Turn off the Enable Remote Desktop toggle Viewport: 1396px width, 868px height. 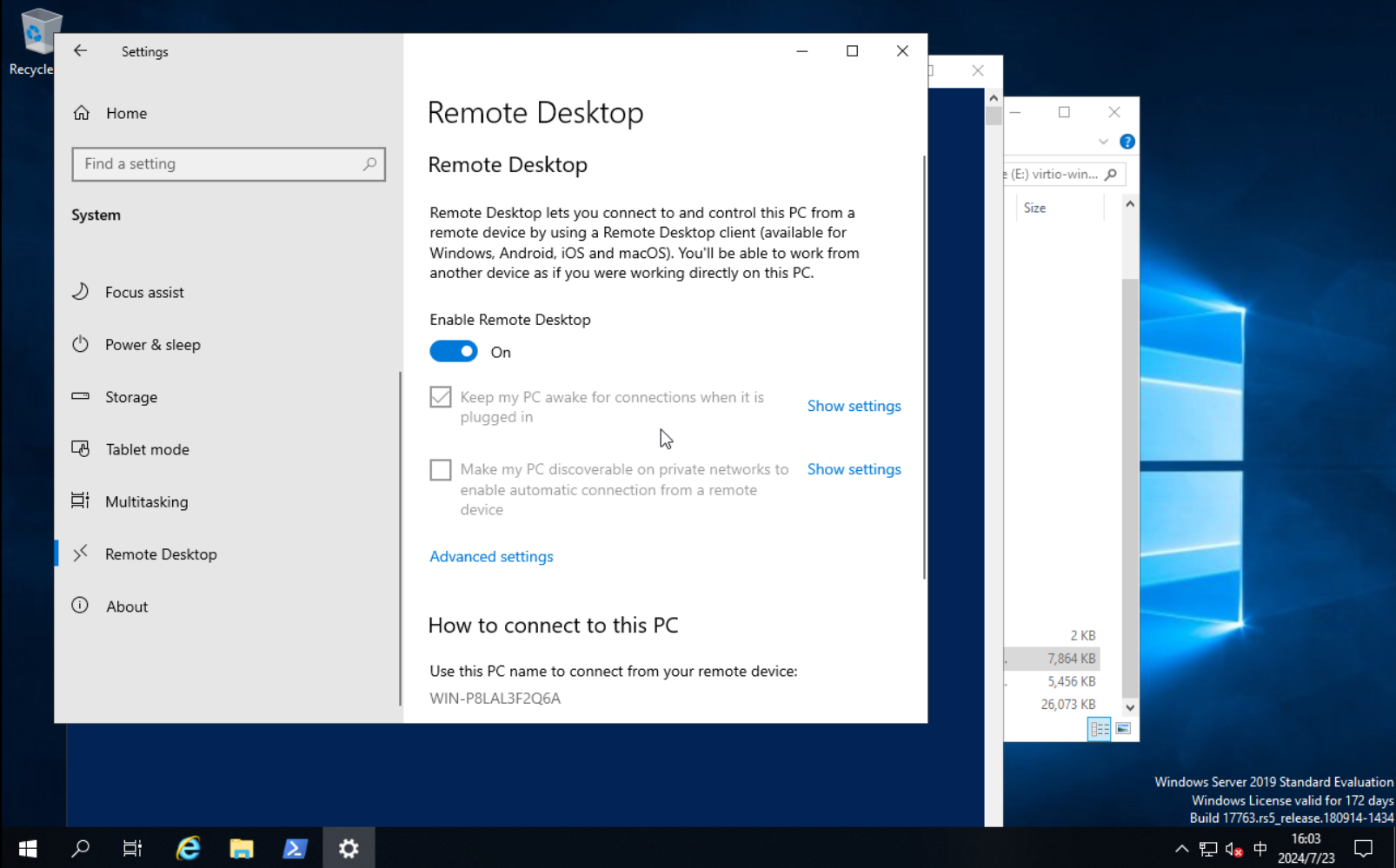pyautogui.click(x=453, y=351)
